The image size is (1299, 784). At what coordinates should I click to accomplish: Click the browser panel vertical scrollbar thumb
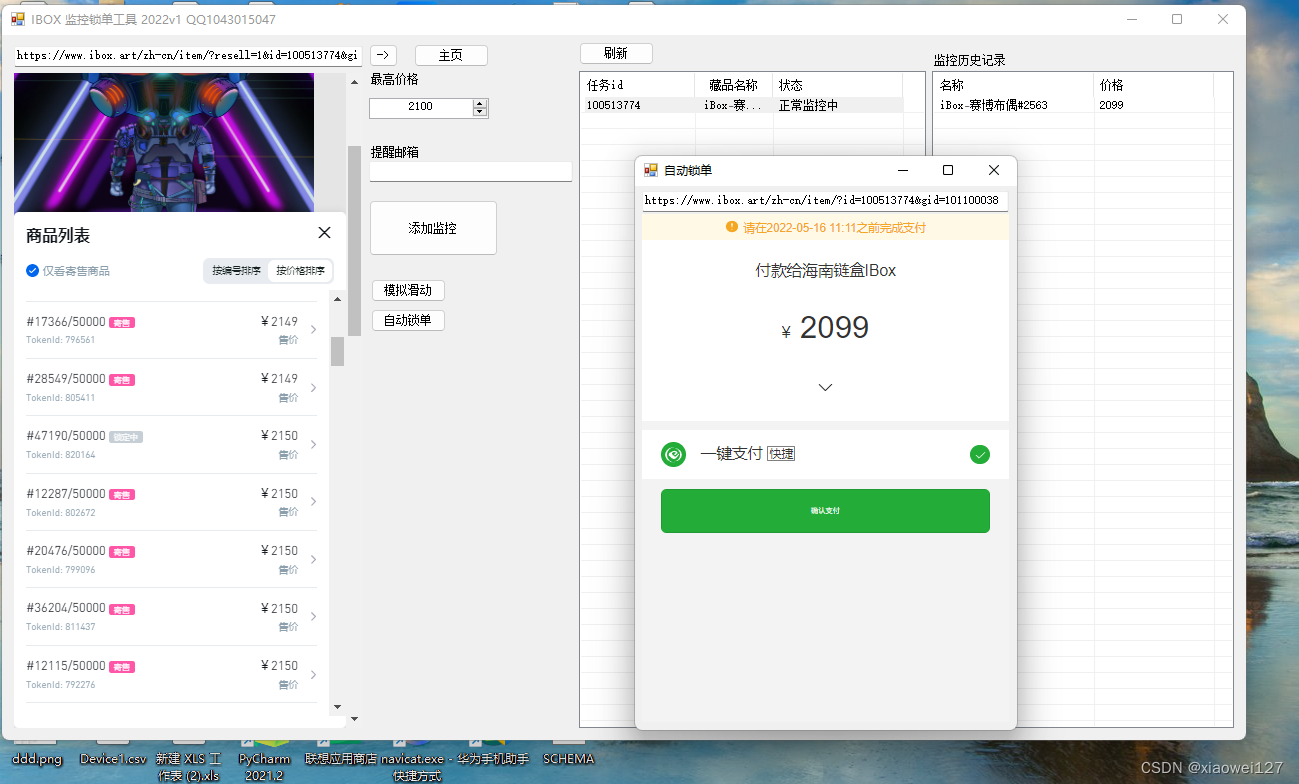tap(354, 240)
